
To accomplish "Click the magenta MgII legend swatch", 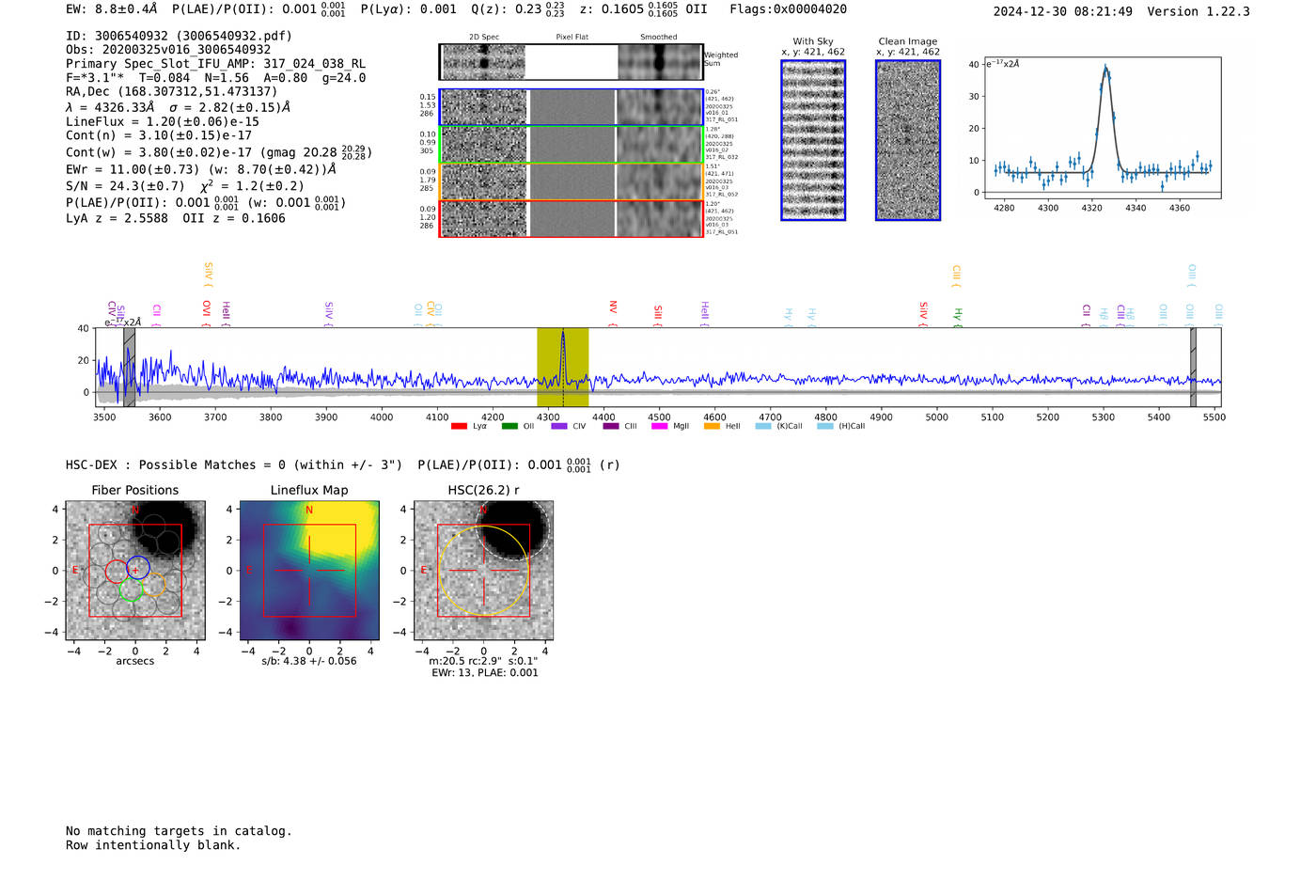I will [x=660, y=426].
